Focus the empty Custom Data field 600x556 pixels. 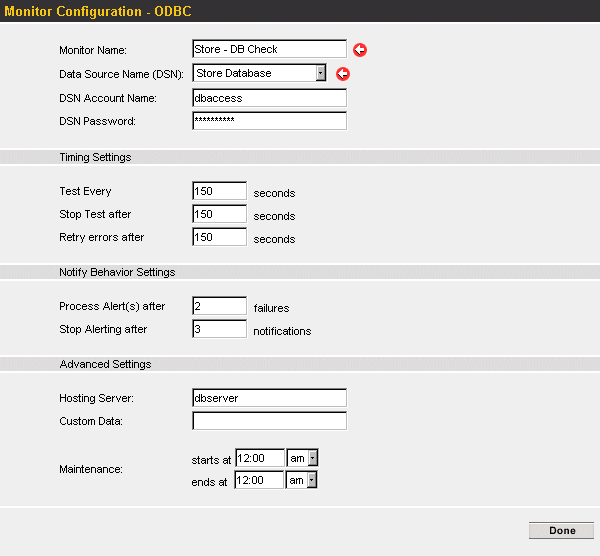(269, 421)
